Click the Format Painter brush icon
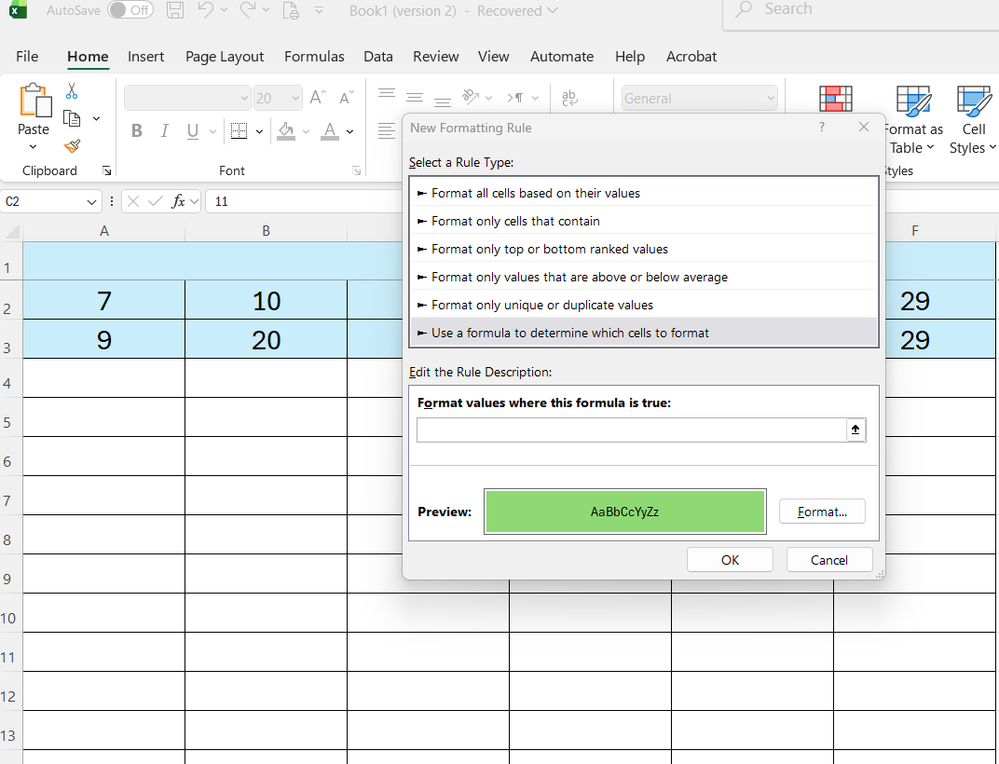This screenshot has height=764, width=999. click(72, 147)
